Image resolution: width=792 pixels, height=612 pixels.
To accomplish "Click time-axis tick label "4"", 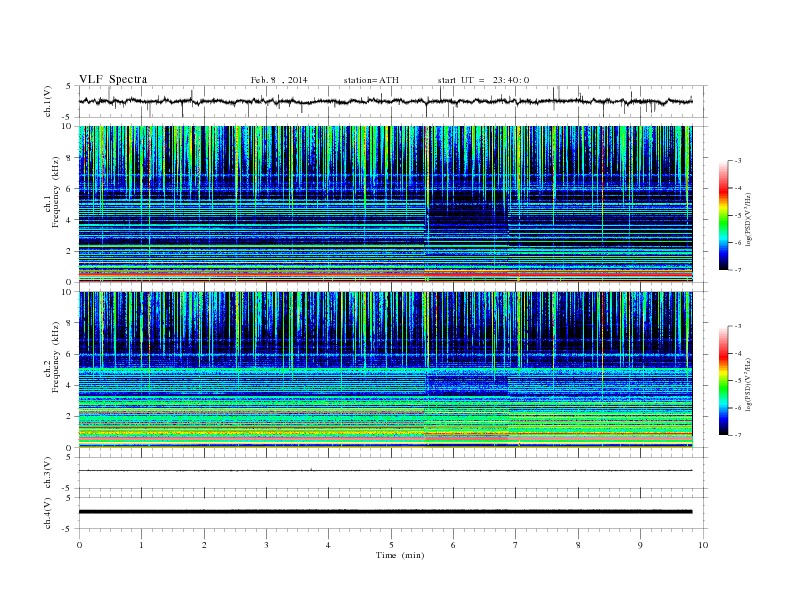I will click(328, 545).
